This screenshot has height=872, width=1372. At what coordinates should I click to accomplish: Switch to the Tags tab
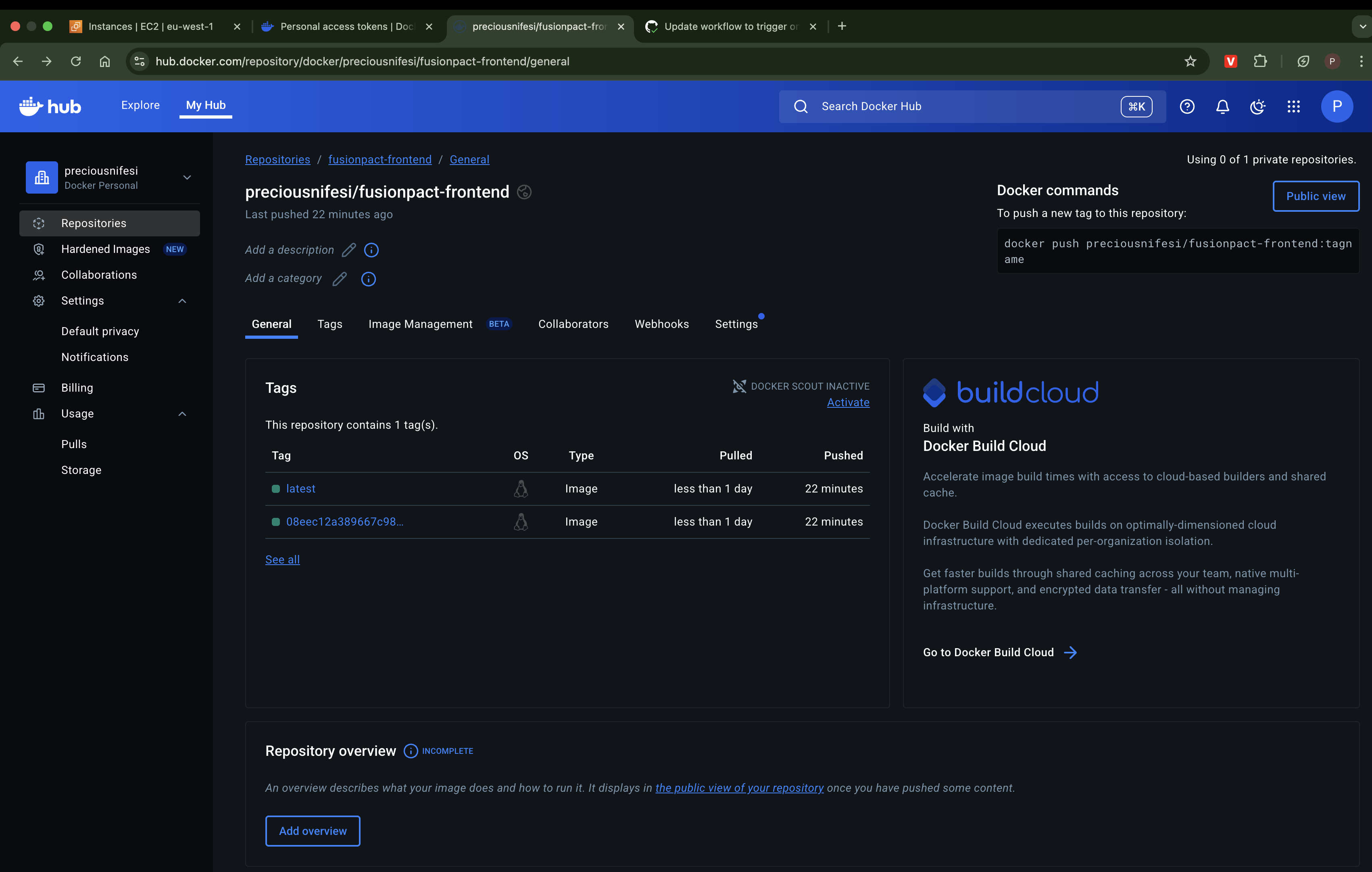(x=329, y=324)
